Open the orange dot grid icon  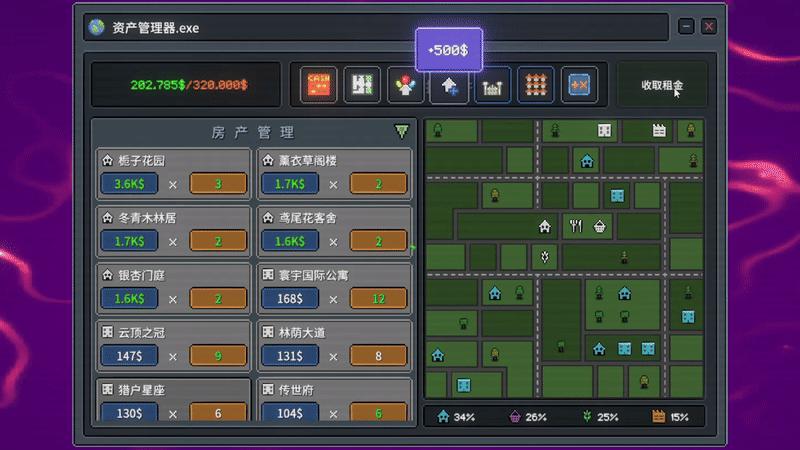pyautogui.click(x=535, y=86)
